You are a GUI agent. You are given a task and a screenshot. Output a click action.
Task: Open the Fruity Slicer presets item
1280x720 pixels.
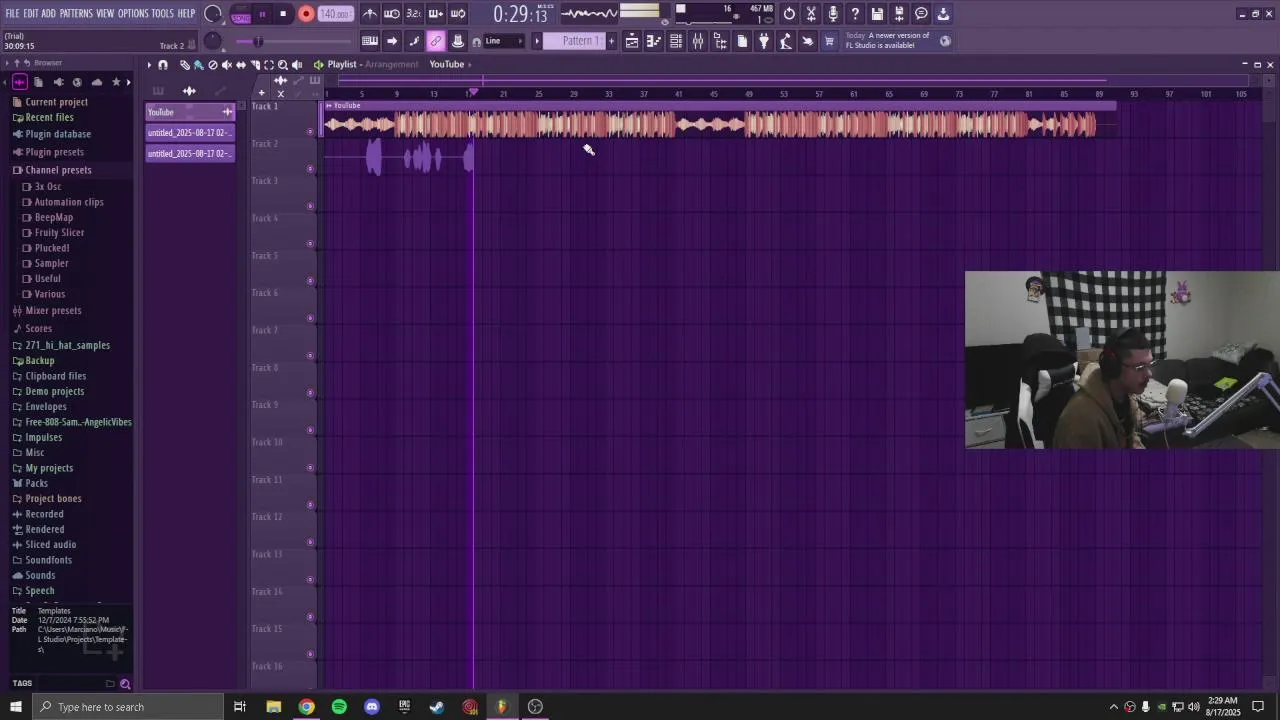click(x=59, y=232)
